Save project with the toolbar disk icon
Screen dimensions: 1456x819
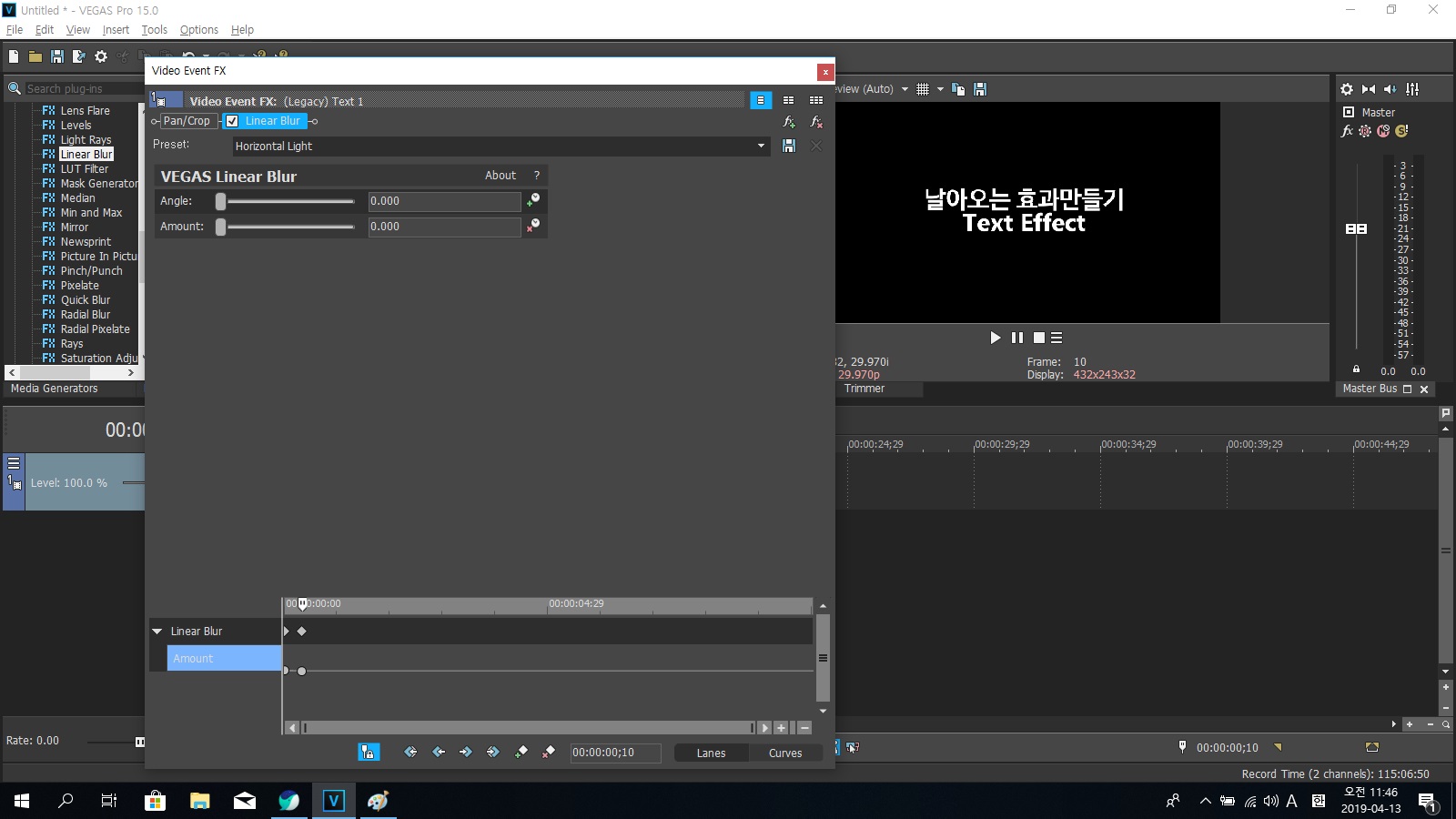[x=57, y=56]
